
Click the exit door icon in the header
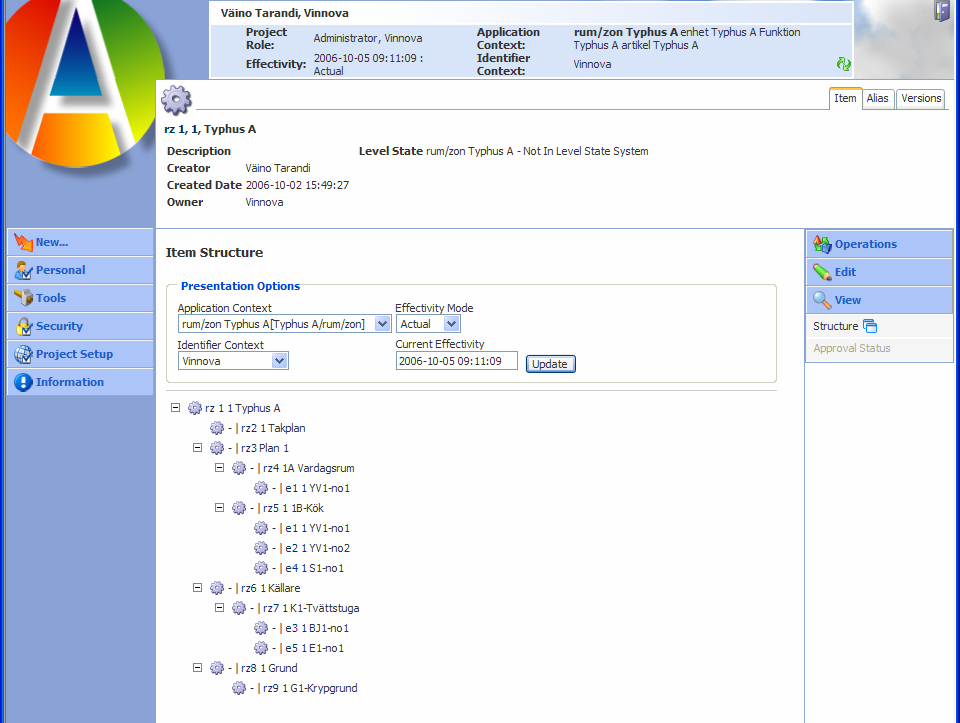tap(942, 11)
